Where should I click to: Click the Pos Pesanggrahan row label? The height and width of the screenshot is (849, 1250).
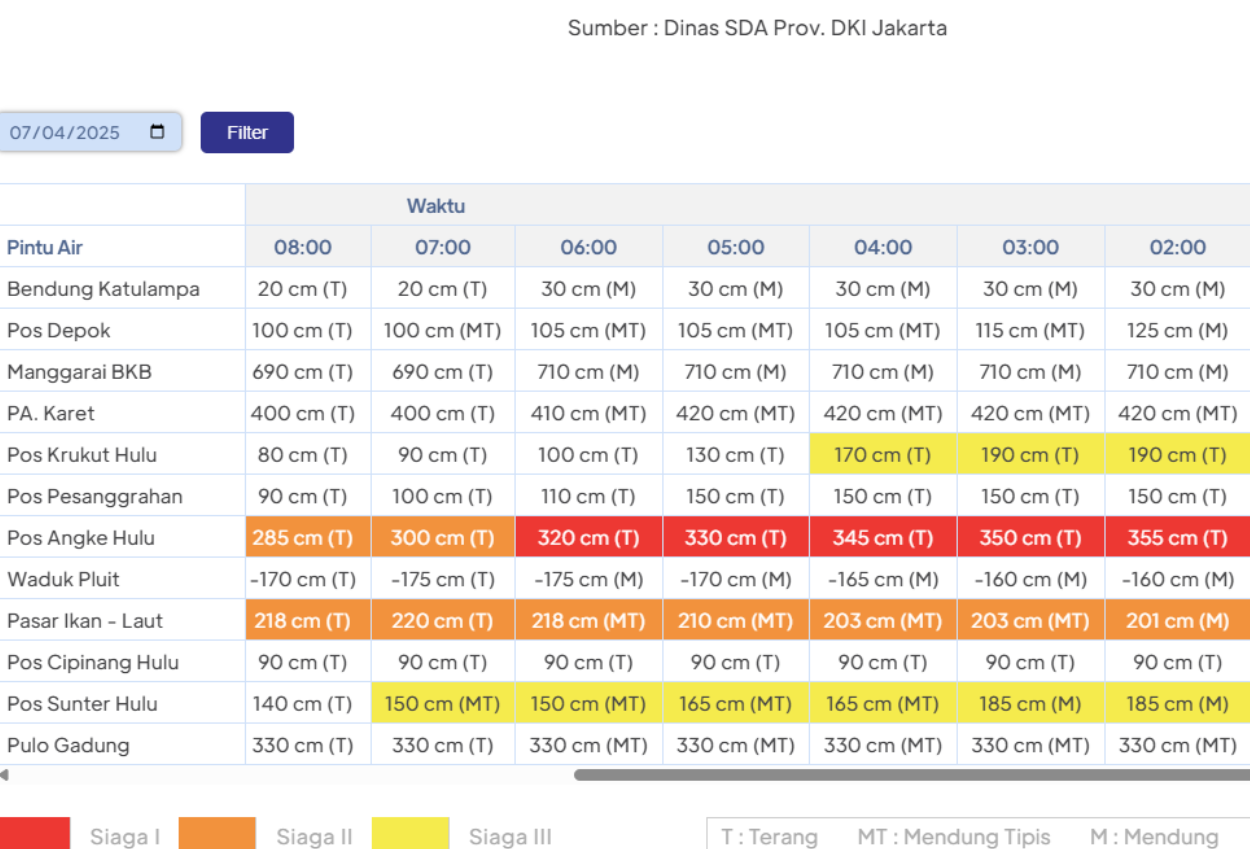pos(95,496)
